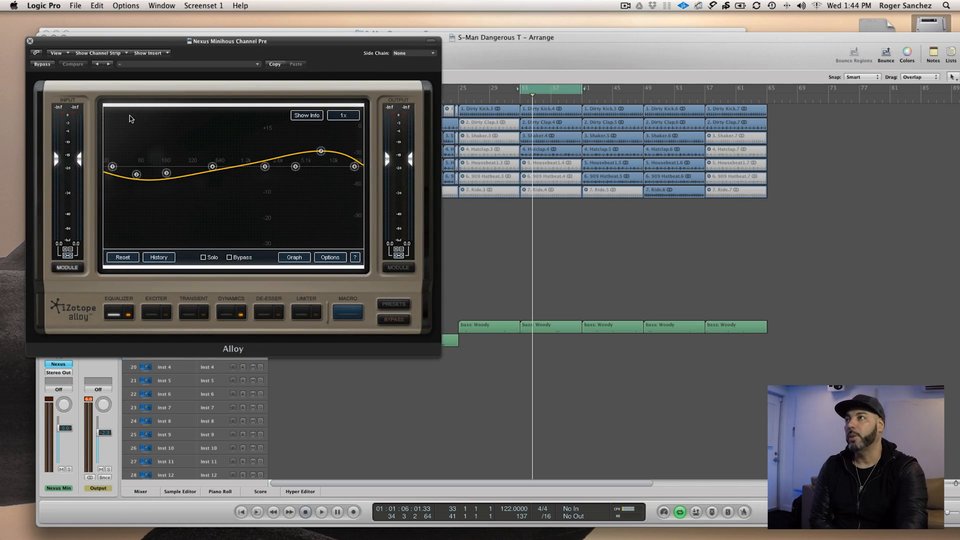Click the Alloy help question mark button
The width and height of the screenshot is (960, 540).
(x=355, y=257)
